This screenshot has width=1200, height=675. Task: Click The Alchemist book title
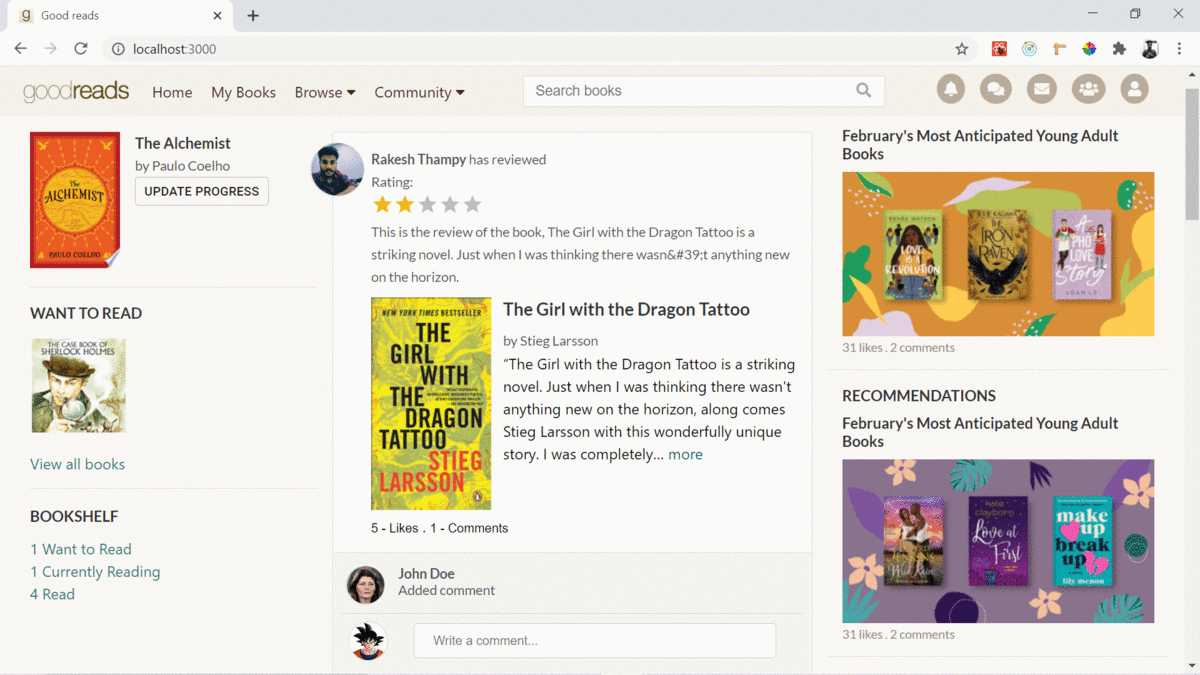click(182, 143)
